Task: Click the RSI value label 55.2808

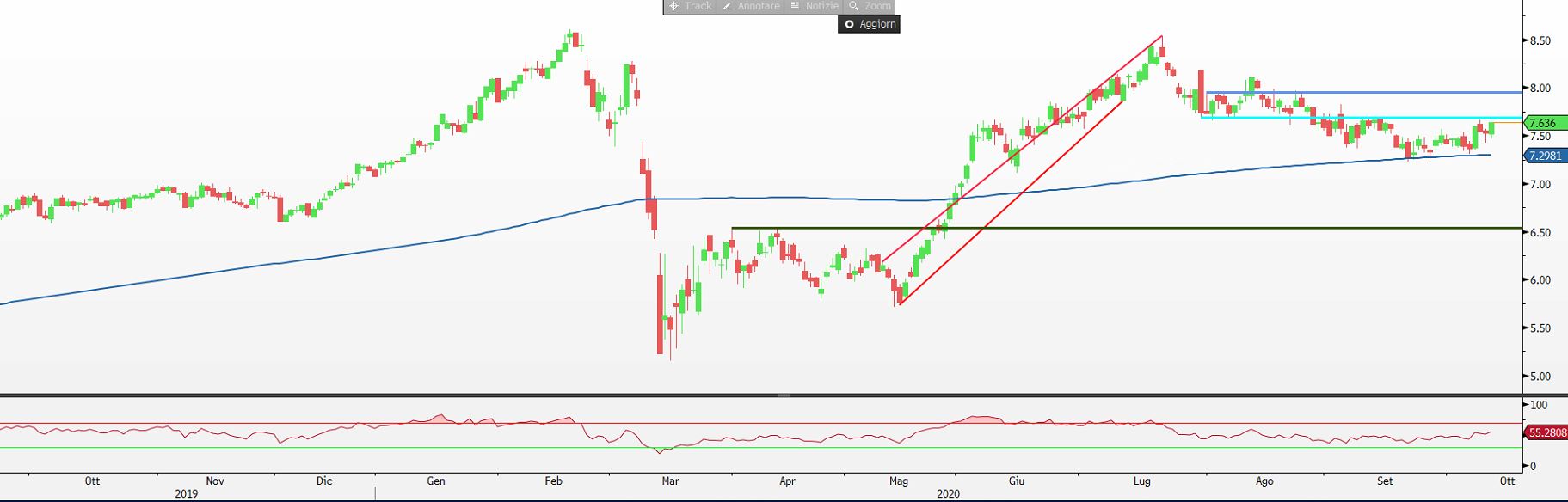Action: [x=1546, y=432]
